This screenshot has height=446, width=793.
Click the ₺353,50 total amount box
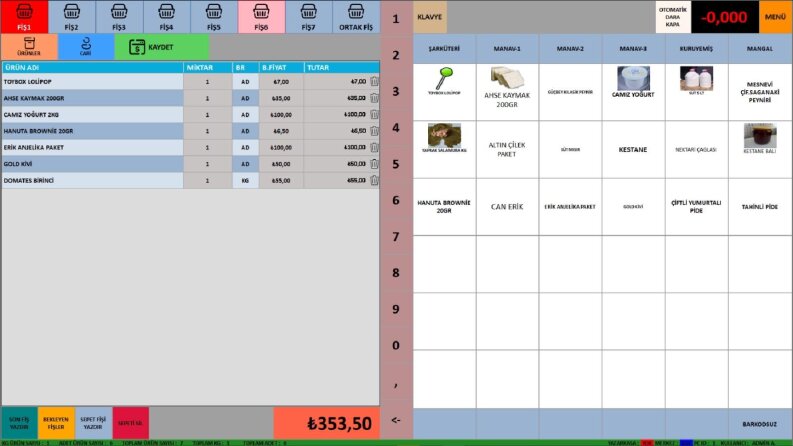pyautogui.click(x=327, y=423)
